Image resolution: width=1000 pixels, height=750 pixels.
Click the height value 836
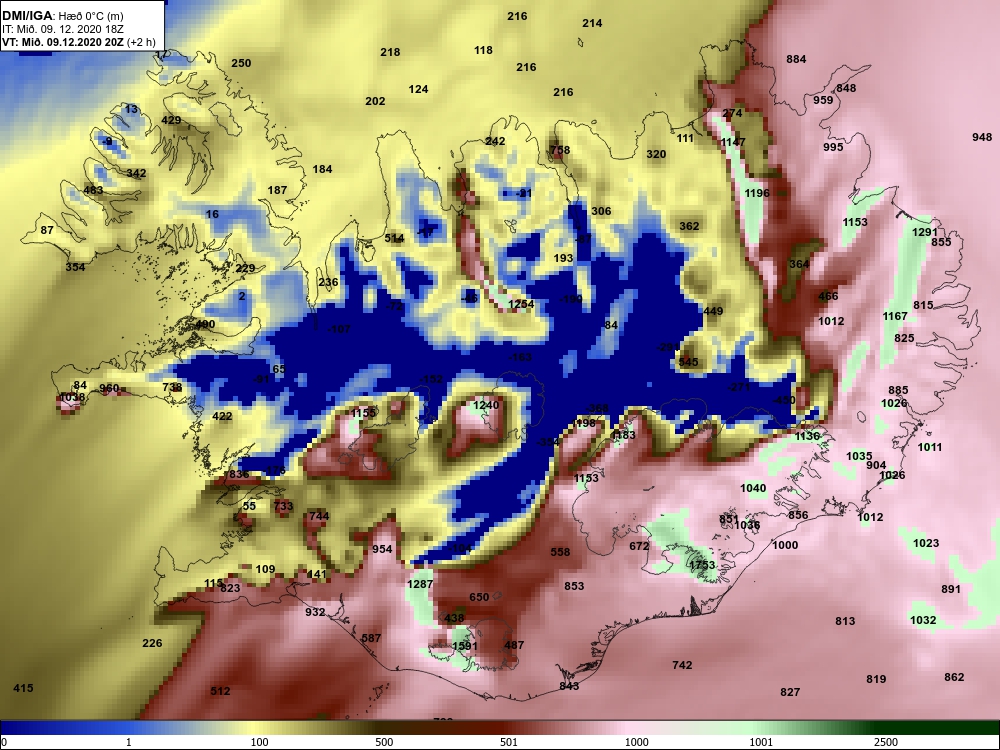click(x=239, y=474)
